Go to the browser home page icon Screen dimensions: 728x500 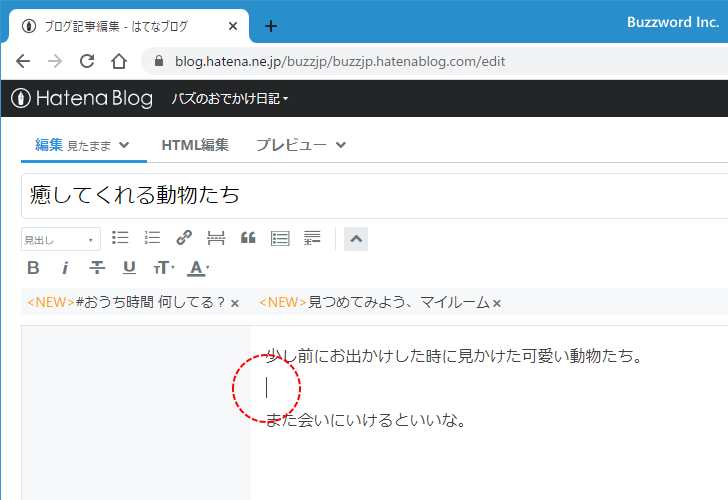point(119,61)
